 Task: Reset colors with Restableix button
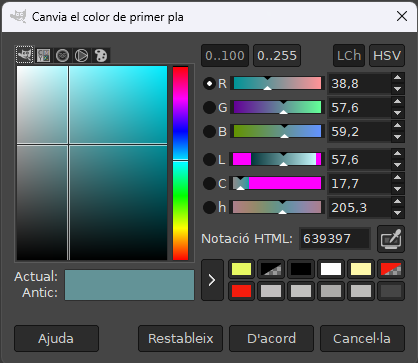point(180,339)
